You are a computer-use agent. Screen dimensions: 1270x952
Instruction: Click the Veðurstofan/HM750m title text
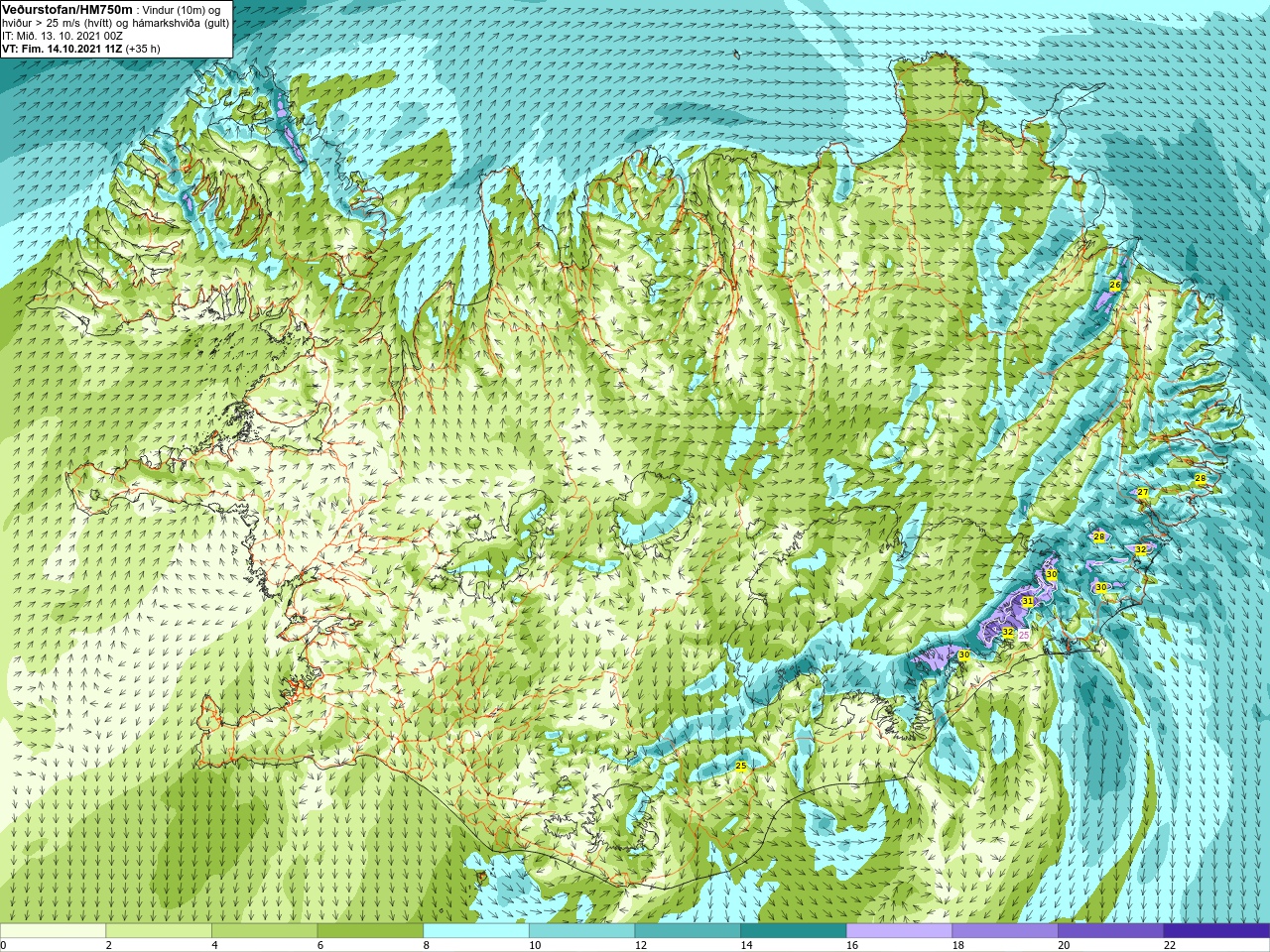(66, 9)
